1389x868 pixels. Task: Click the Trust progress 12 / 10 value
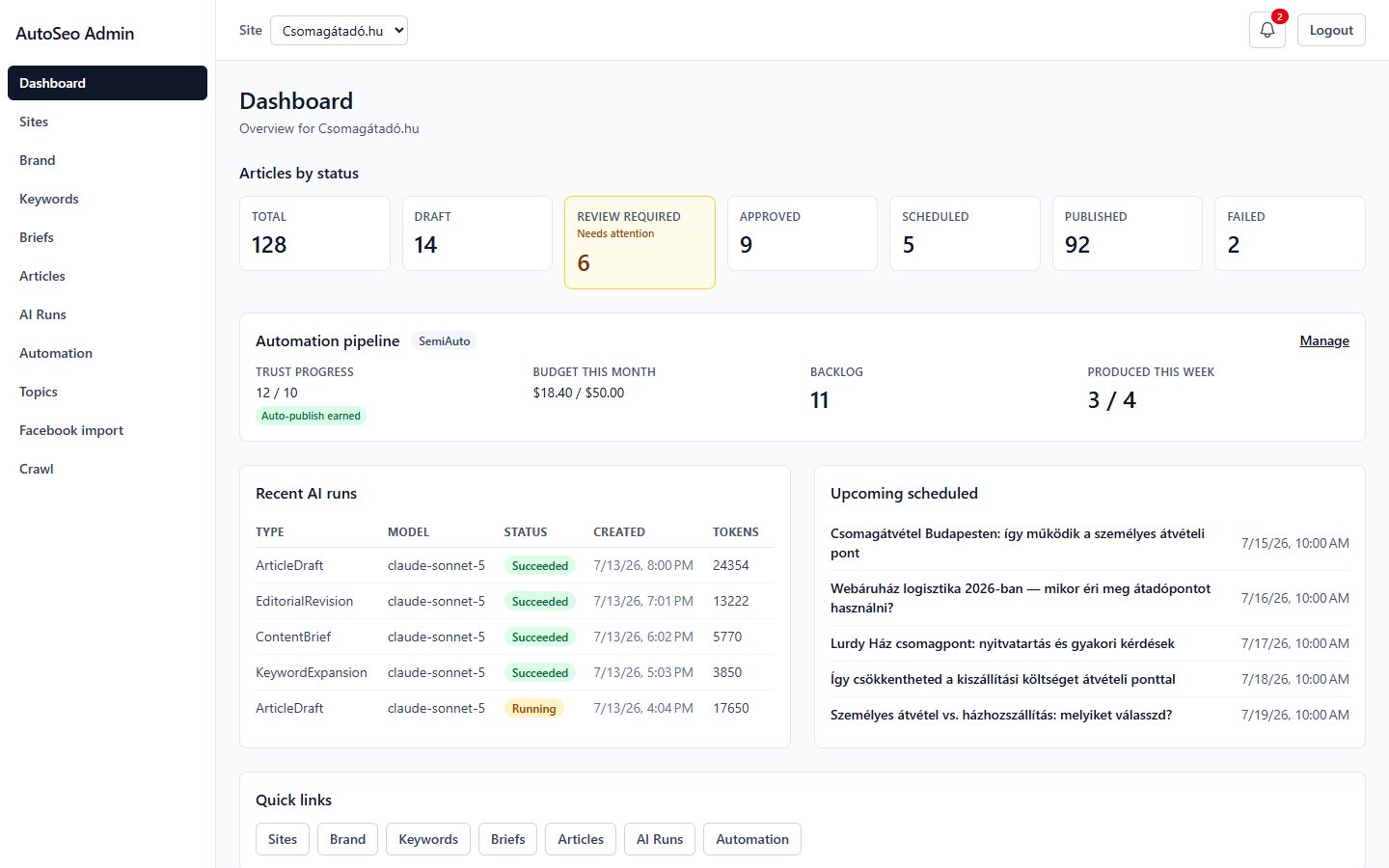tap(277, 393)
